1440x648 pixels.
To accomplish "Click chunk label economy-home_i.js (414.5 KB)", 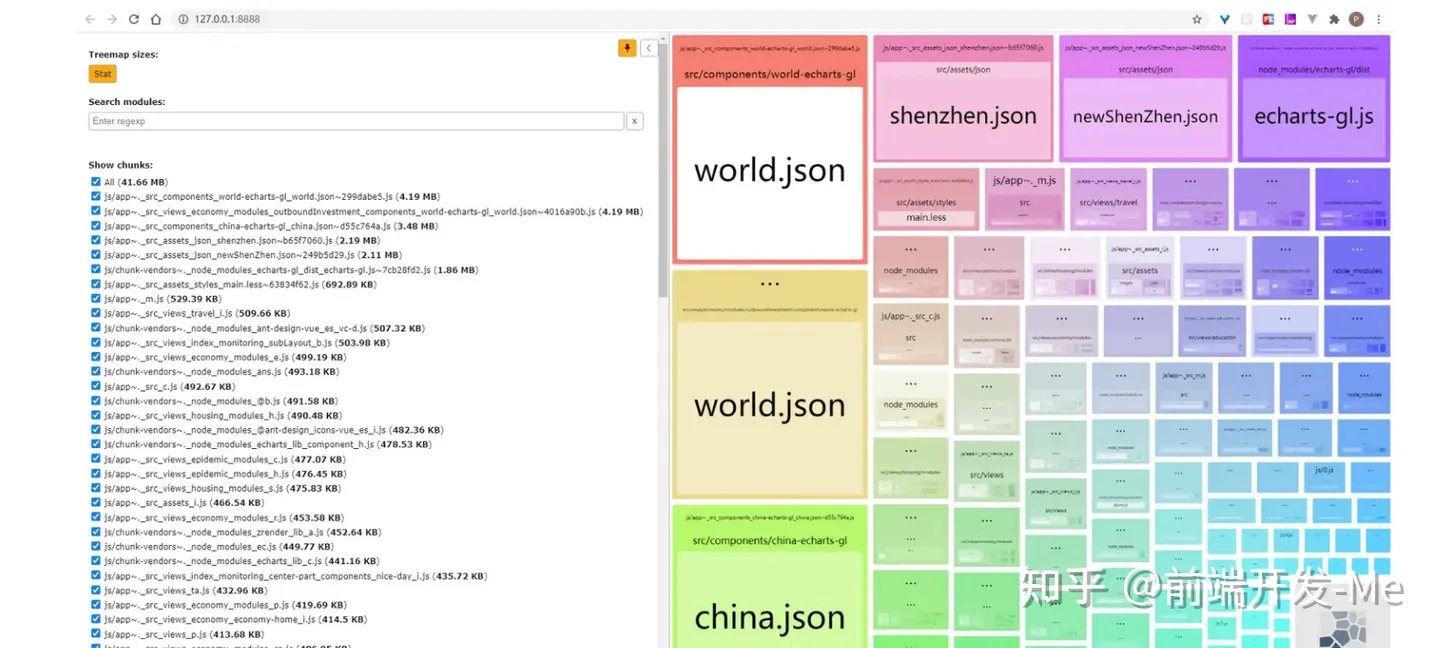I will [x=235, y=619].
